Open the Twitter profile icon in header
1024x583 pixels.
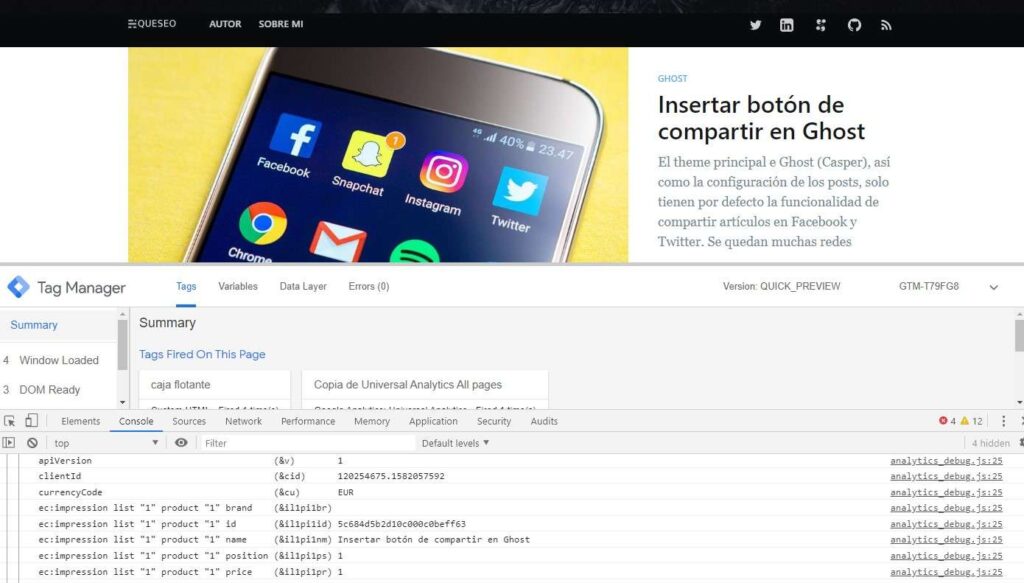point(756,25)
